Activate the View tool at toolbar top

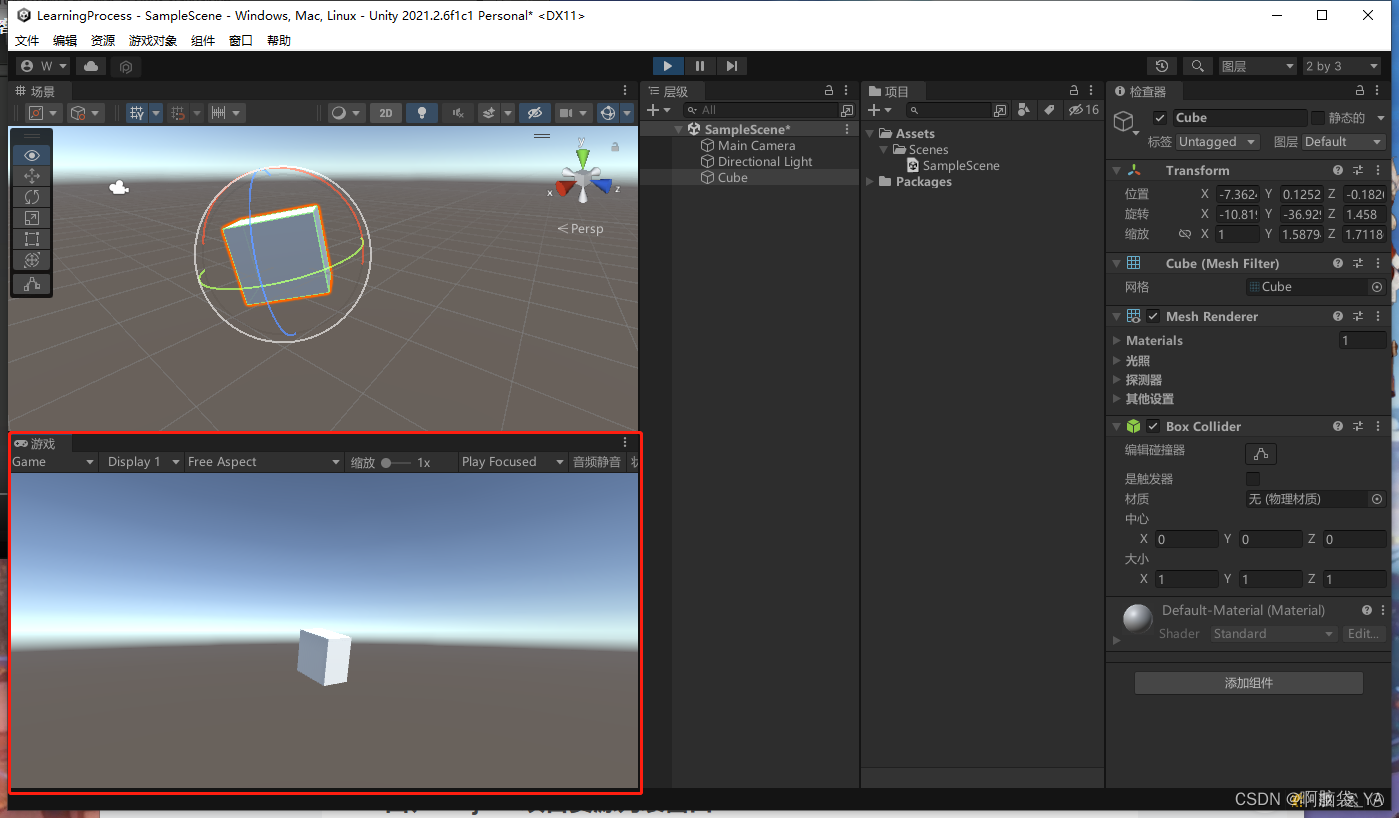(x=31, y=155)
